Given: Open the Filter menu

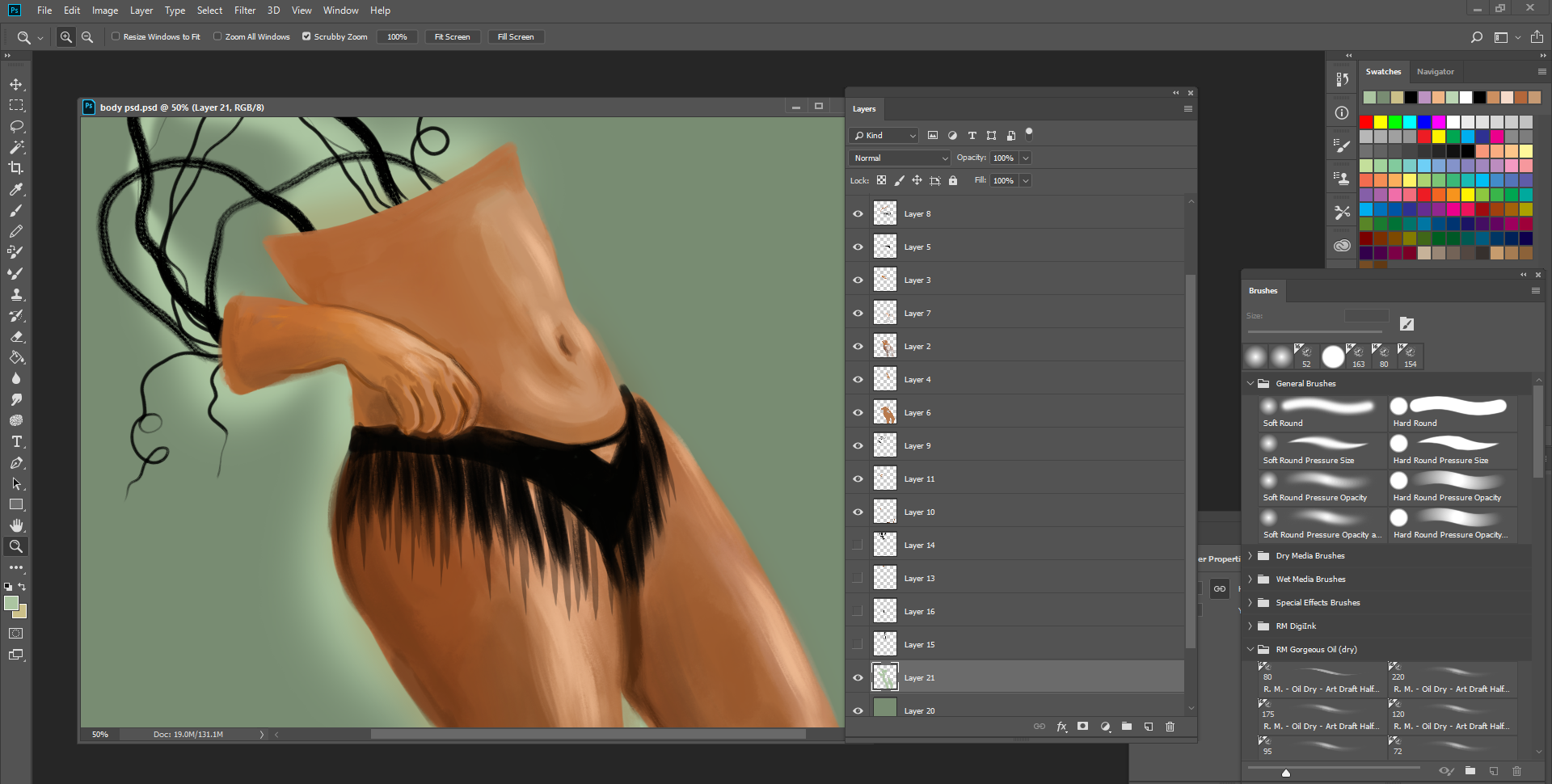Looking at the screenshot, I should pyautogui.click(x=244, y=11).
